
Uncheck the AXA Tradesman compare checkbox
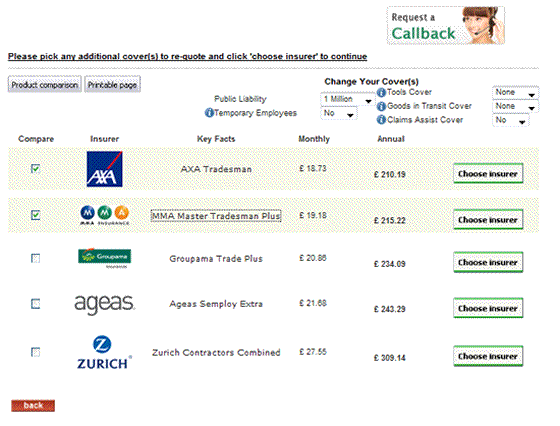[x=35, y=168]
